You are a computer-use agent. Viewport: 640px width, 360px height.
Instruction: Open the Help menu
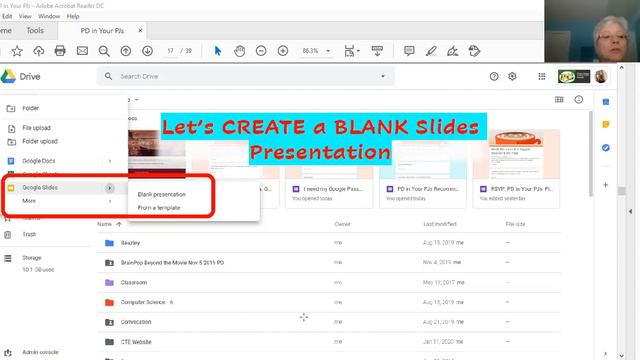(73, 16)
